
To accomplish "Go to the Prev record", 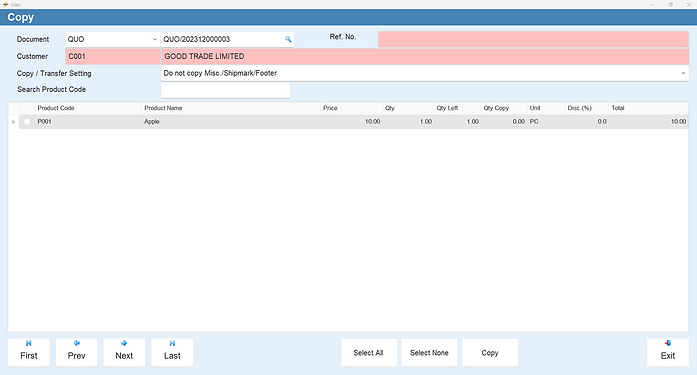I will coord(76,352).
